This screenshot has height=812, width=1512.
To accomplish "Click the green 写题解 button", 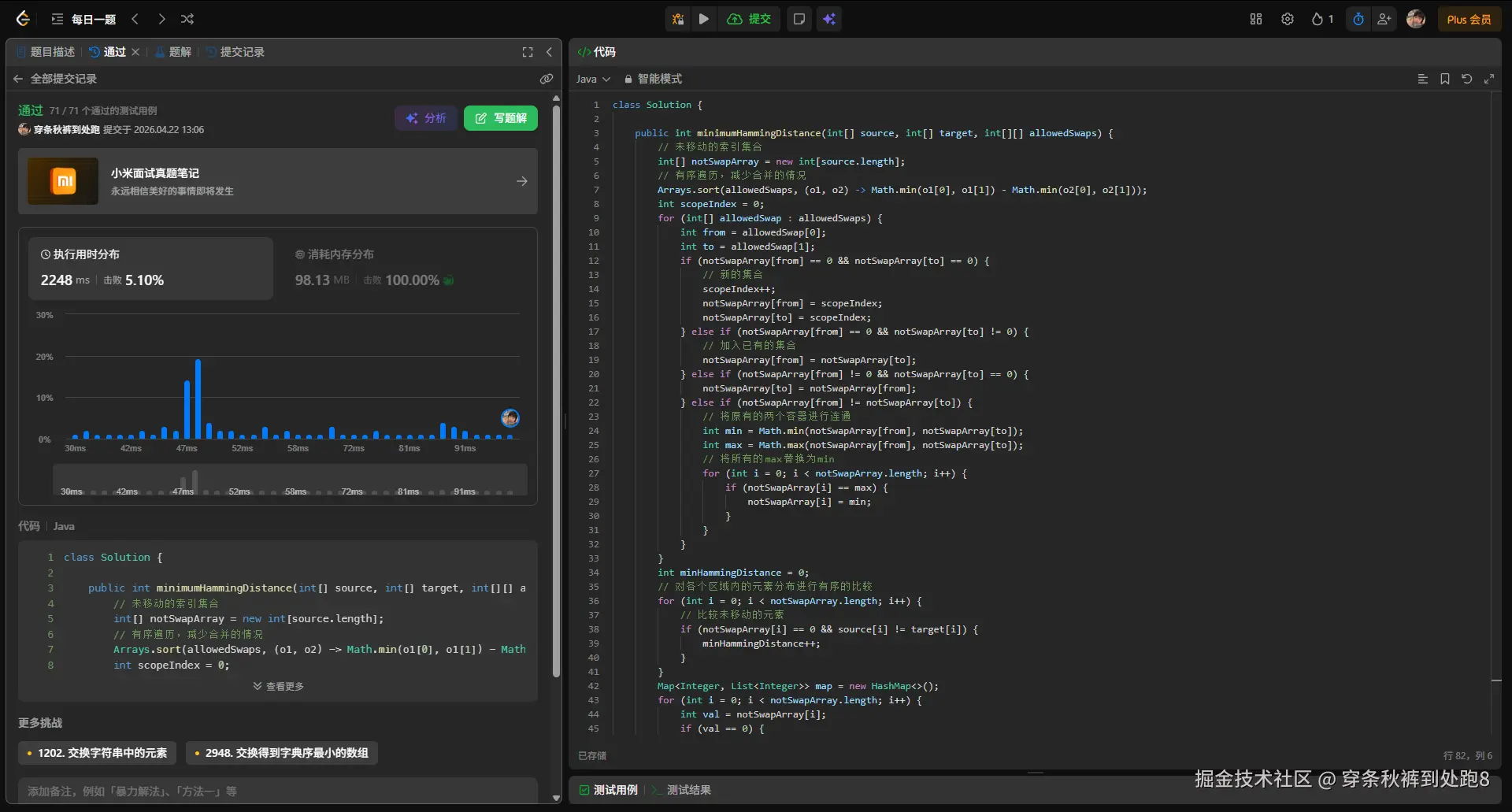I will [x=501, y=118].
